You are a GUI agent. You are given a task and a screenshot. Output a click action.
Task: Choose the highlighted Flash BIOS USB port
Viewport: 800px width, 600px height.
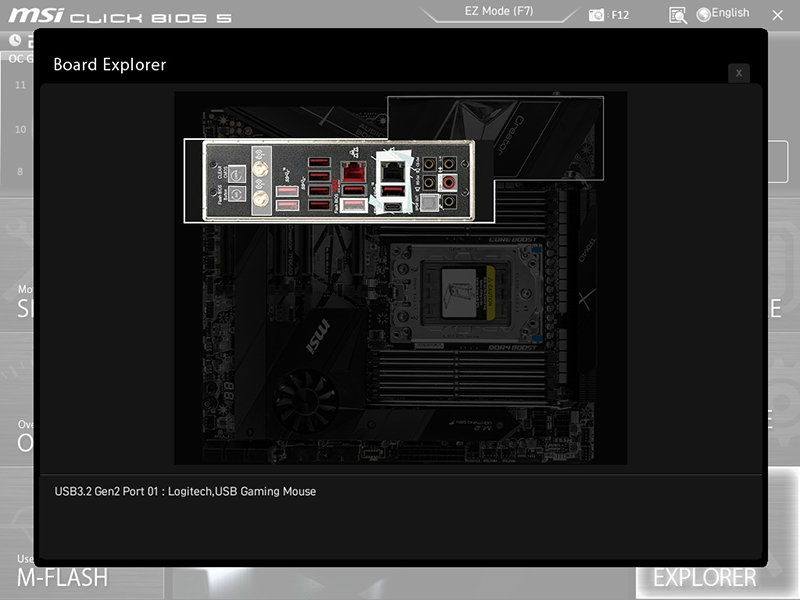click(354, 205)
